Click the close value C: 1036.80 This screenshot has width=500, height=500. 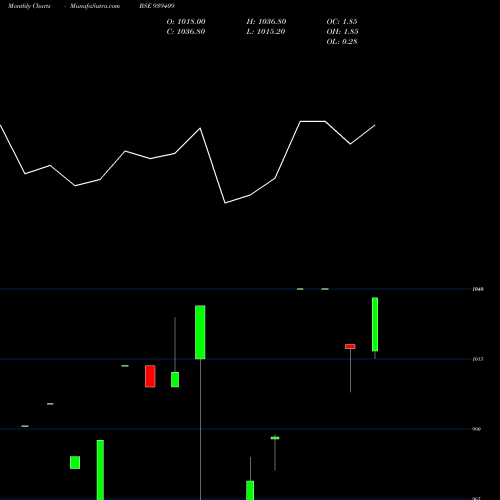click(x=186, y=32)
